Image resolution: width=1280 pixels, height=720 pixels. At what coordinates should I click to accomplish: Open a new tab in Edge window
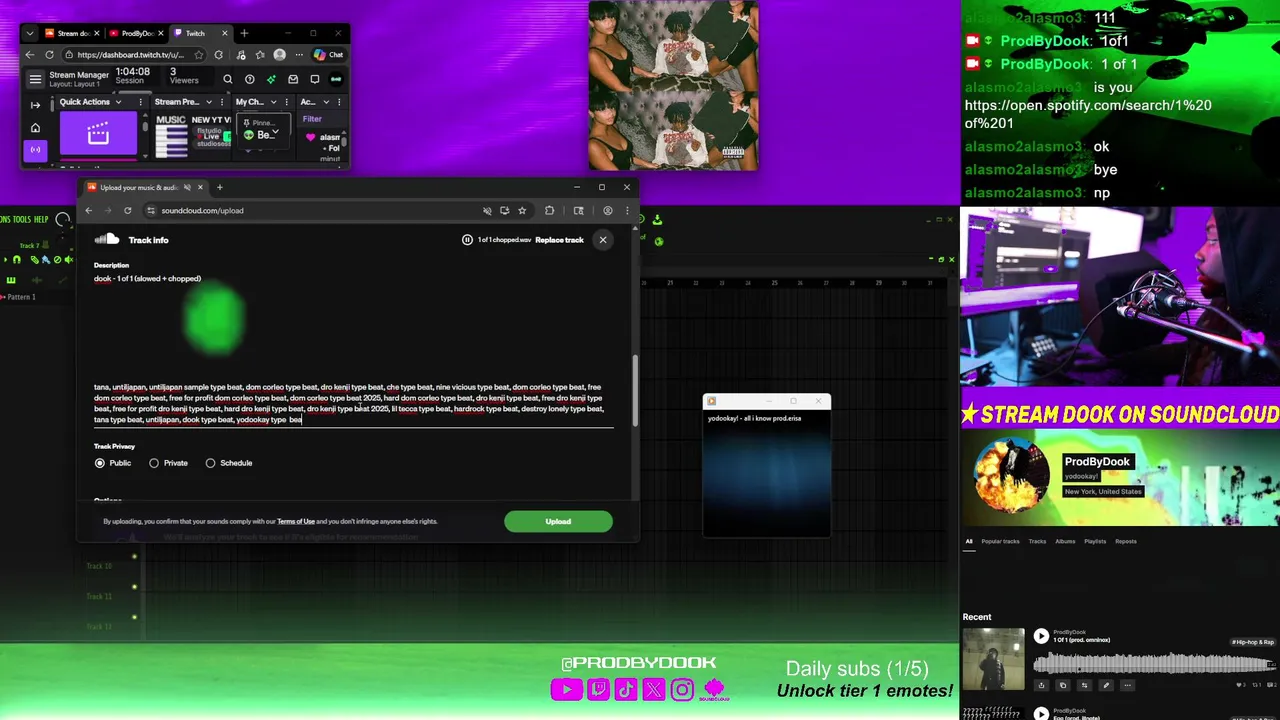(244, 33)
